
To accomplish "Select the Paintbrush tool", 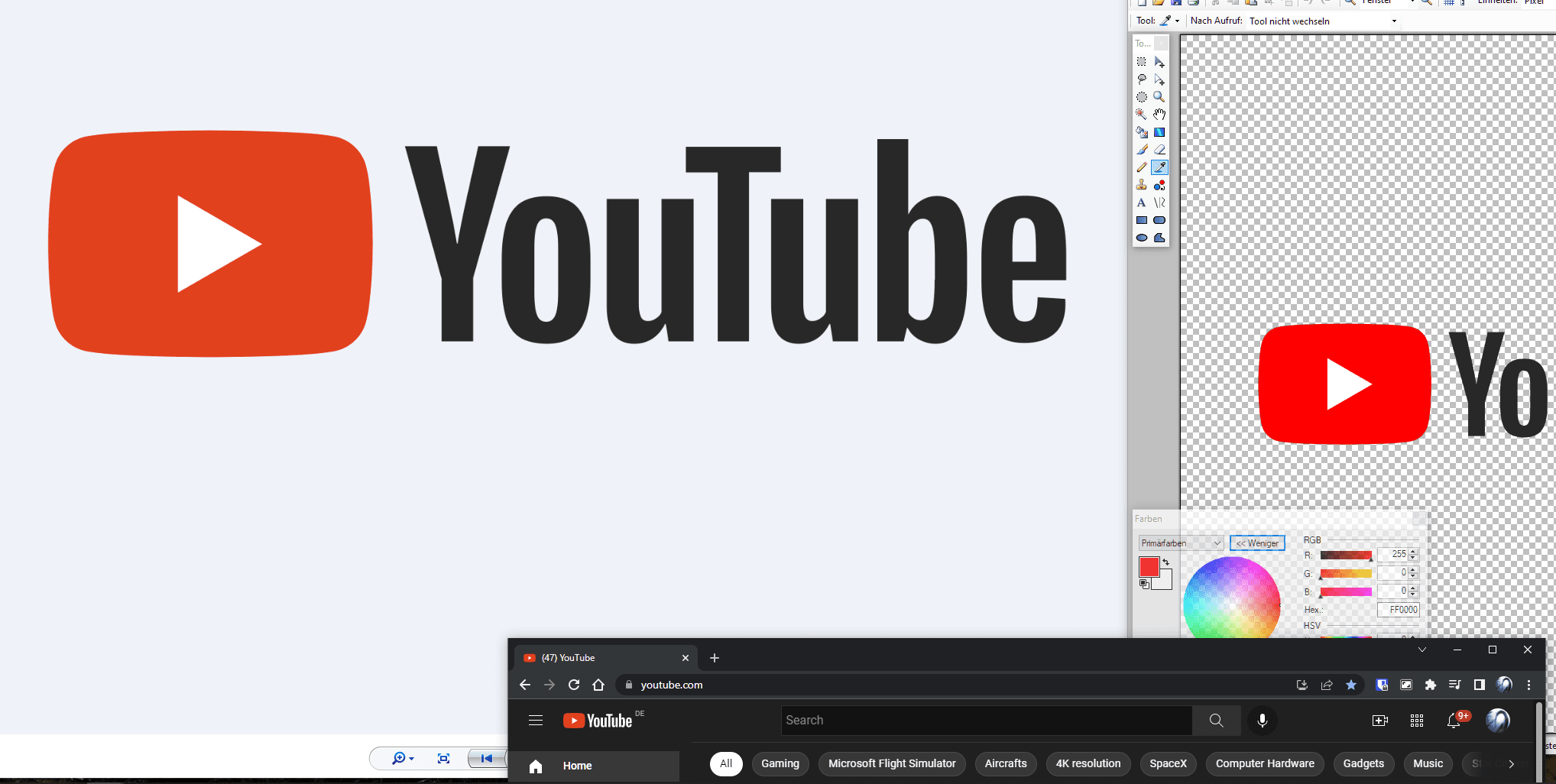I will click(x=1142, y=150).
